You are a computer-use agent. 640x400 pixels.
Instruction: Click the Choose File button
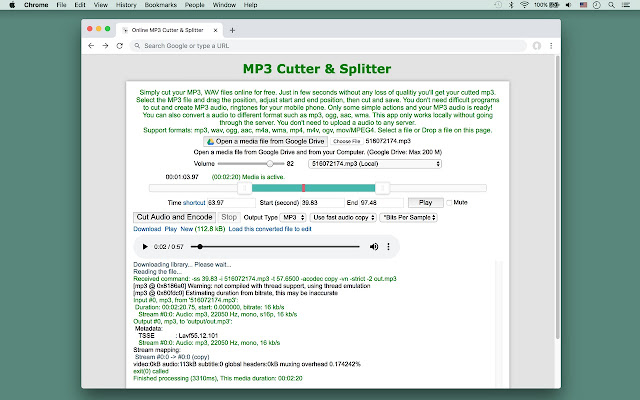click(x=347, y=141)
